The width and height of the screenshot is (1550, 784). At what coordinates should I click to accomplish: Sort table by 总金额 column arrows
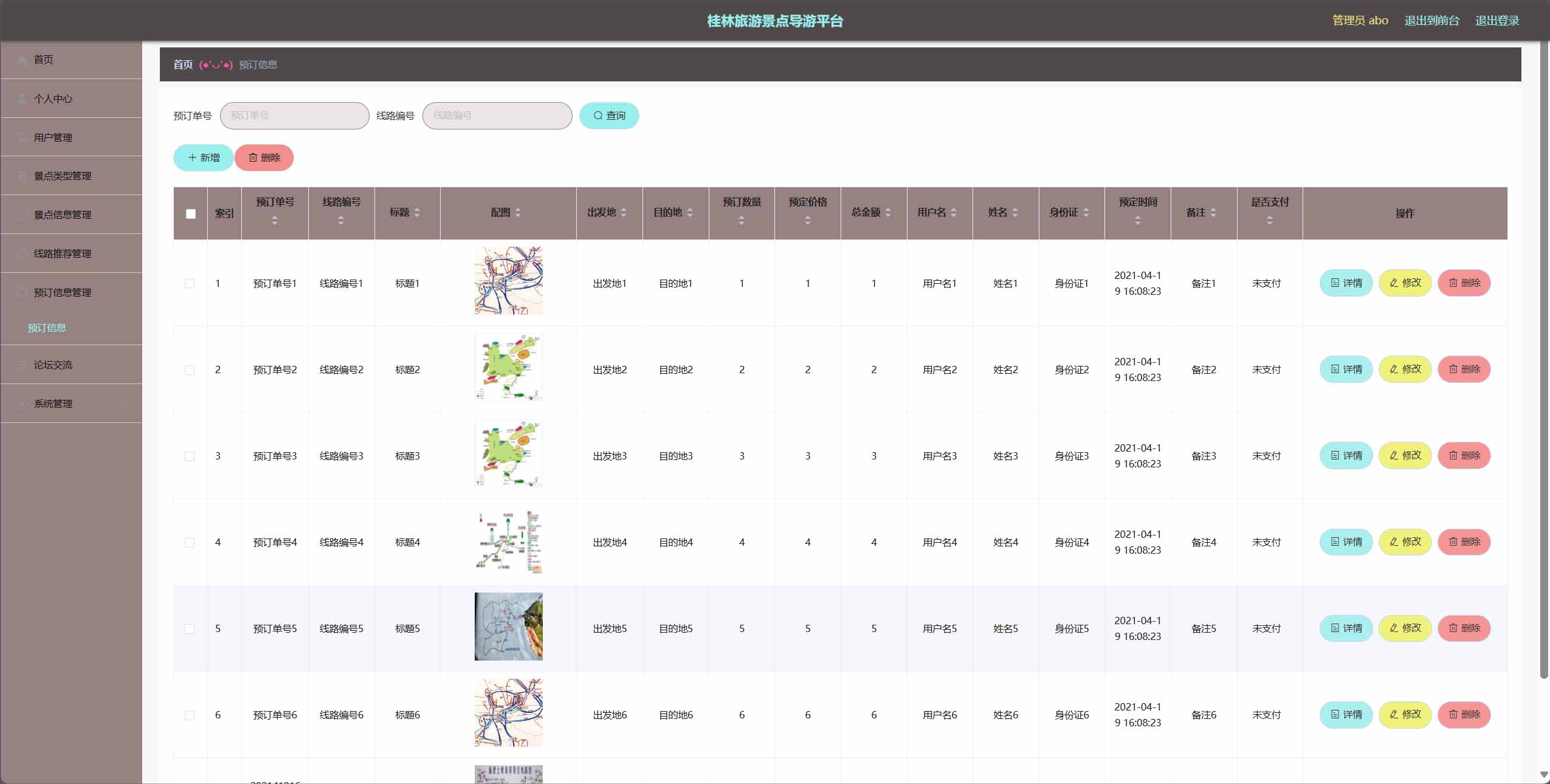[888, 213]
